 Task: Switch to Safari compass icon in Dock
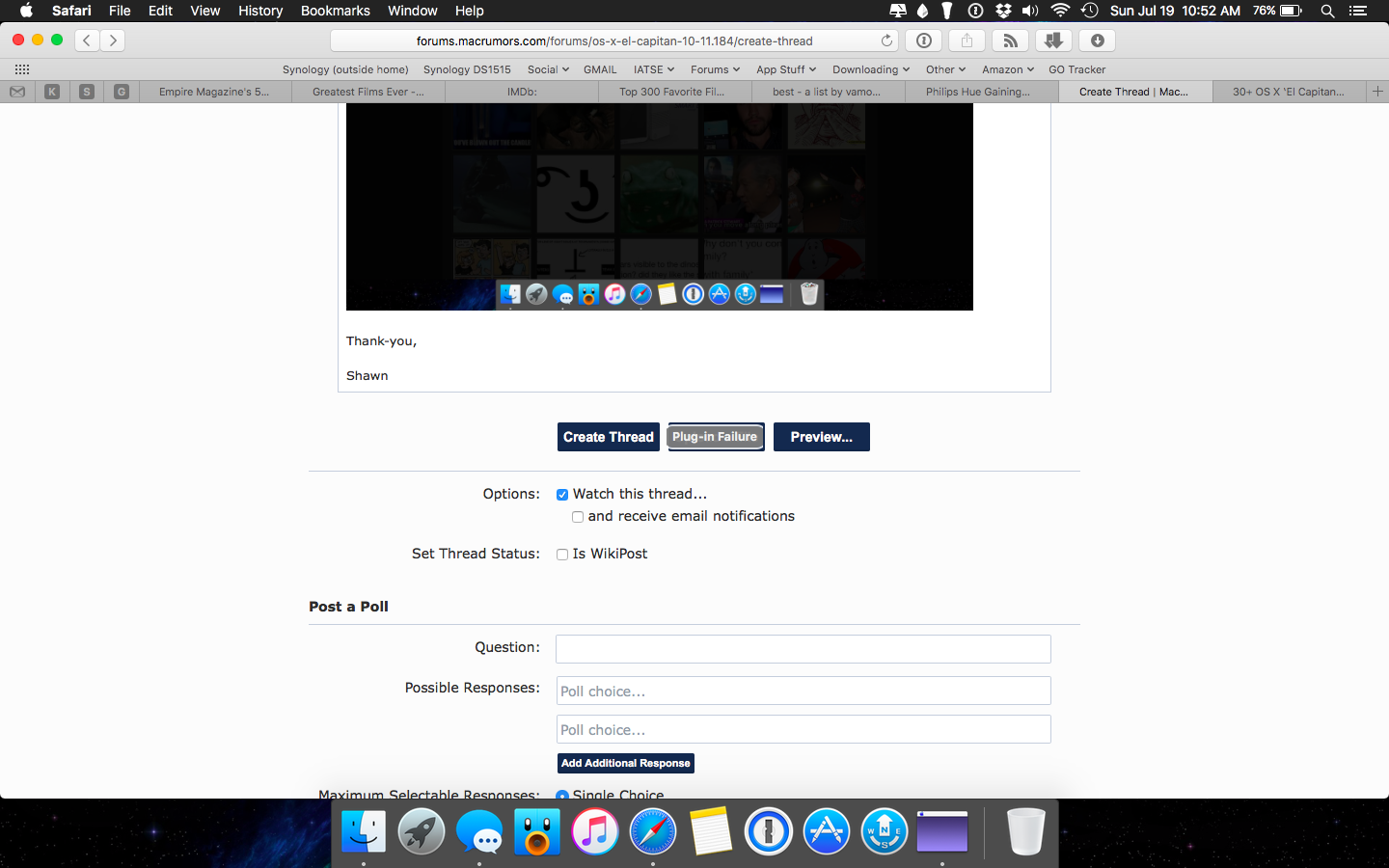tap(653, 831)
